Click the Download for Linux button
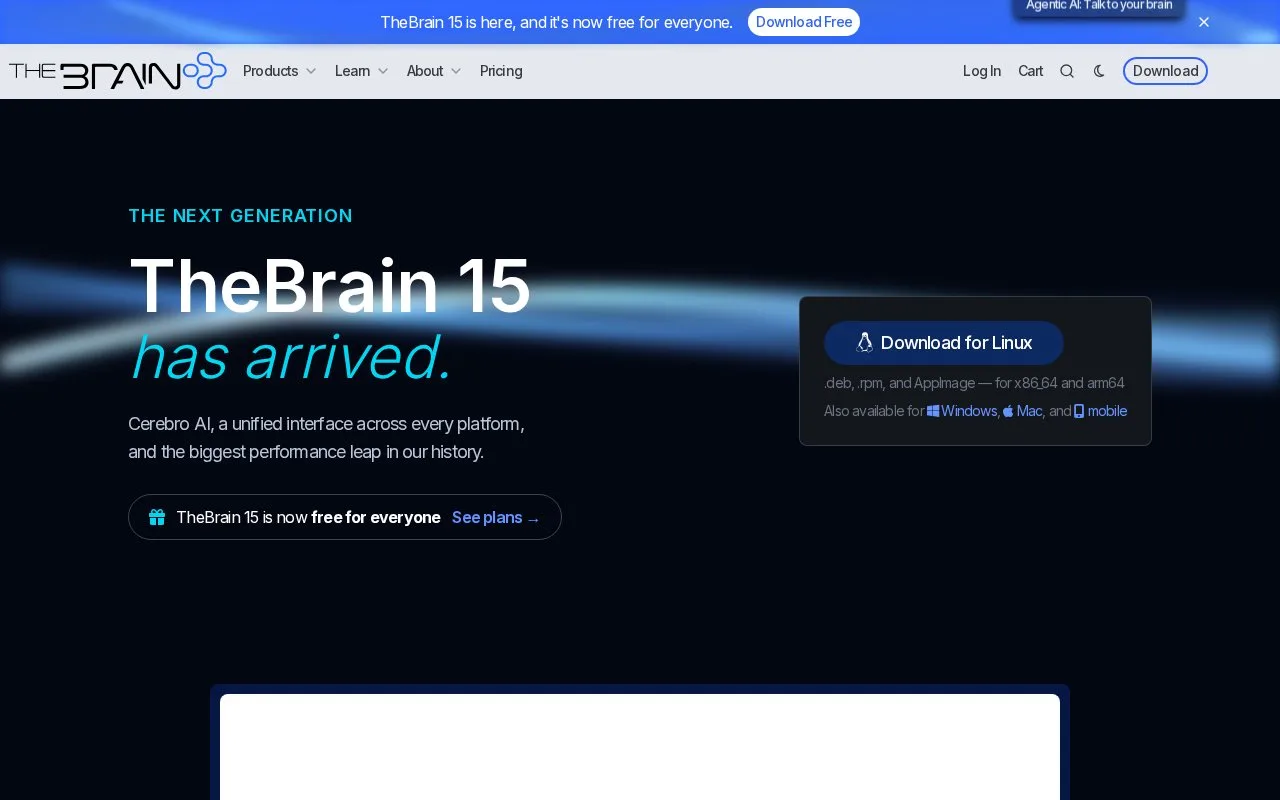This screenshot has height=800, width=1280. tap(944, 343)
